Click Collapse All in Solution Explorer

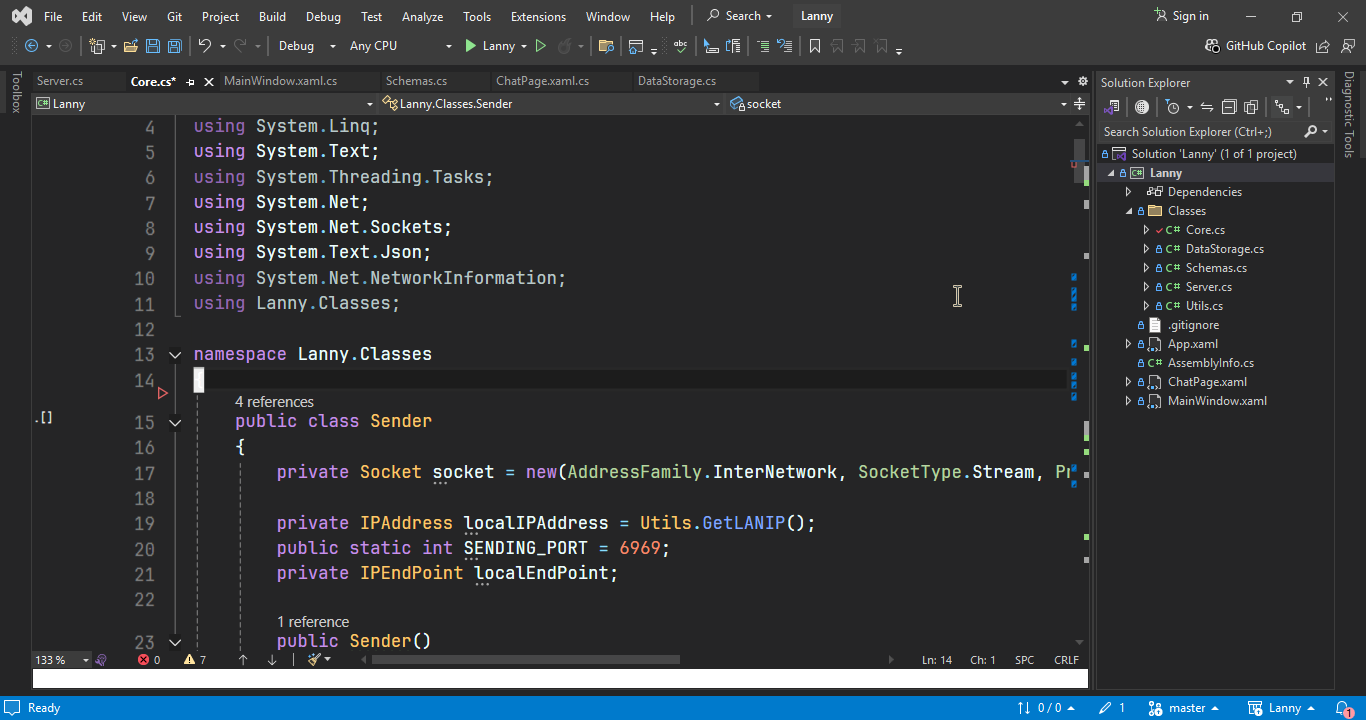[x=1229, y=107]
